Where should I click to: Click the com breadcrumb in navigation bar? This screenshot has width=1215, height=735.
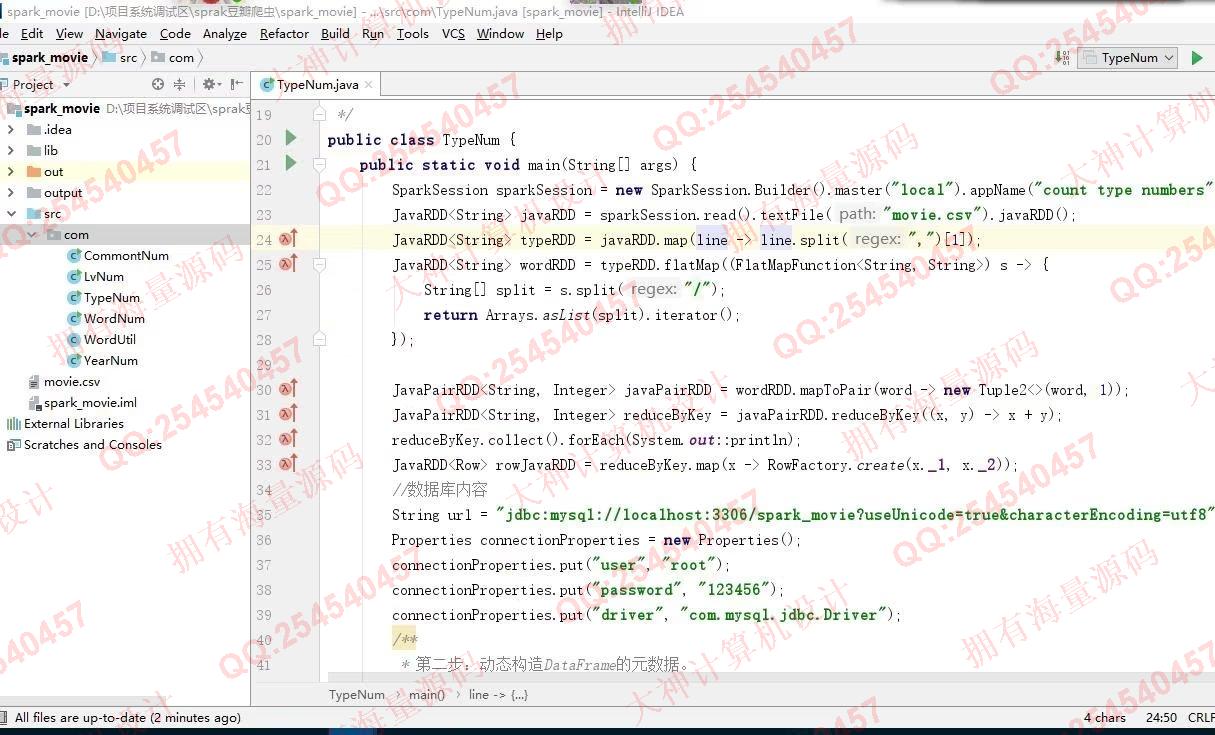(x=173, y=57)
